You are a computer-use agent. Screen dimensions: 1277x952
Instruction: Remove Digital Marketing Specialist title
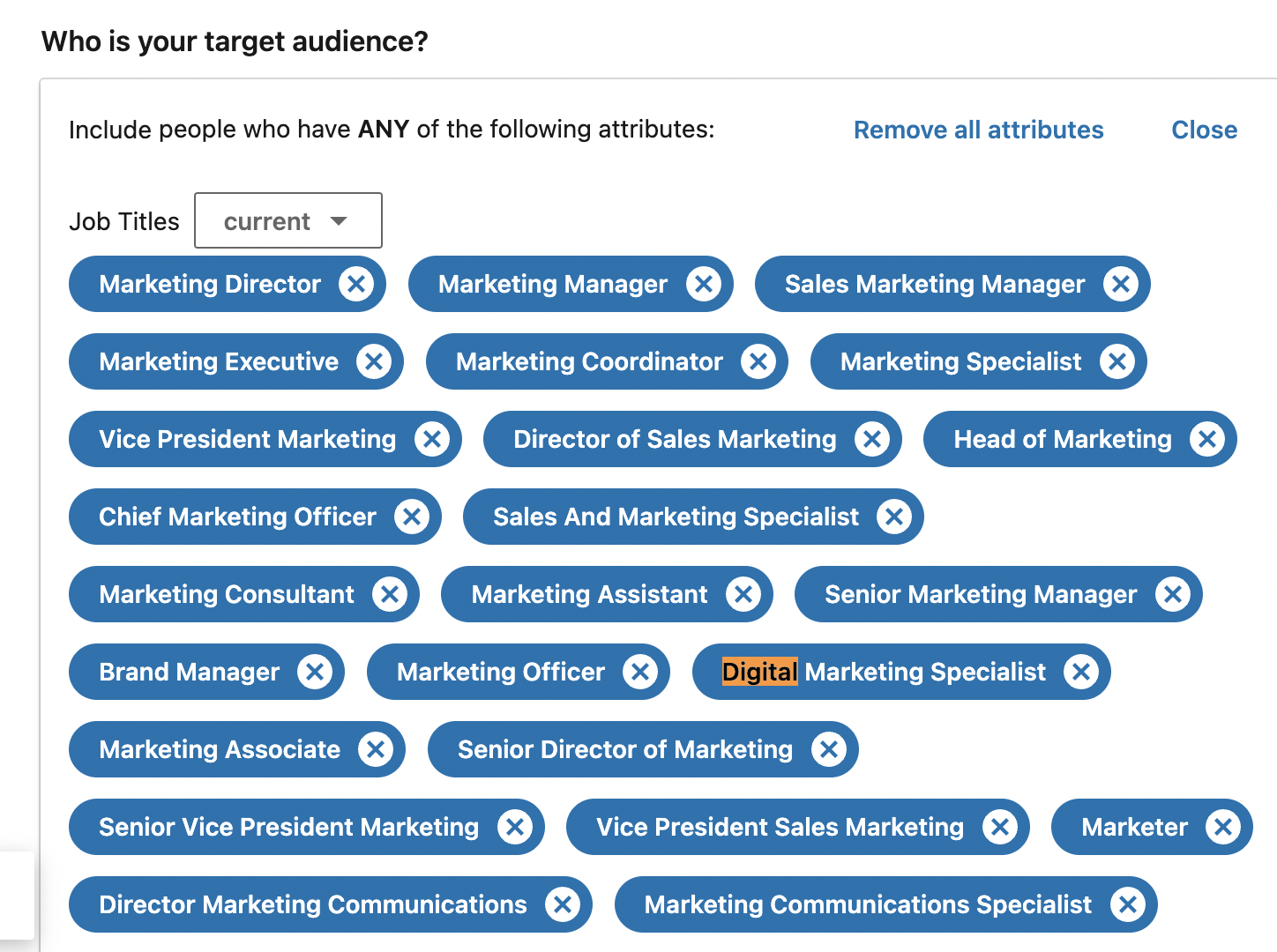(1081, 673)
